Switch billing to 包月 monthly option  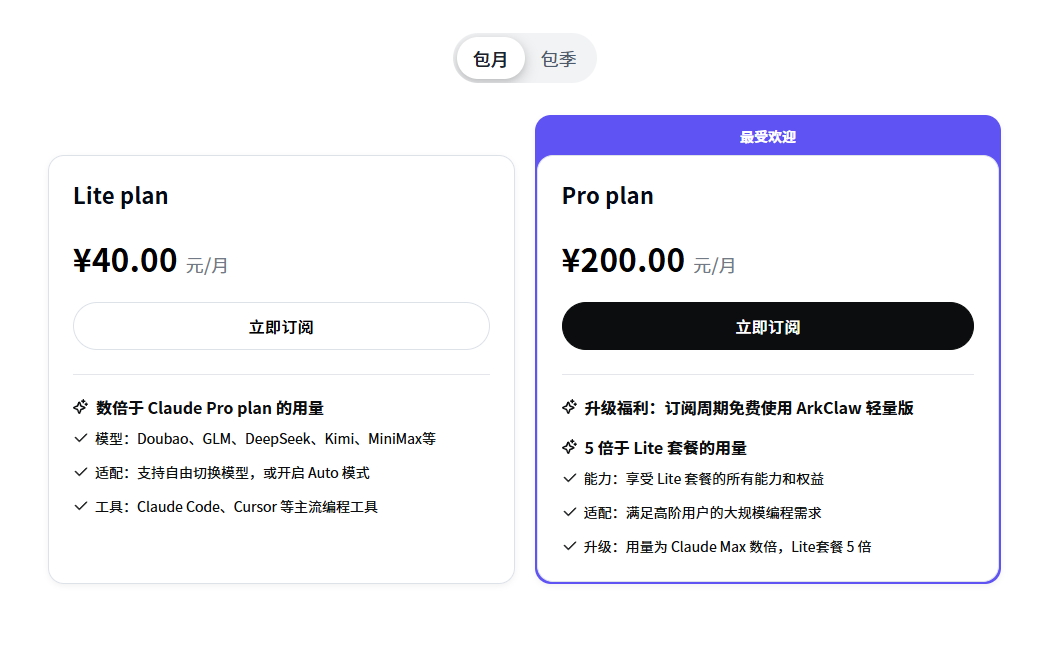[x=490, y=59]
